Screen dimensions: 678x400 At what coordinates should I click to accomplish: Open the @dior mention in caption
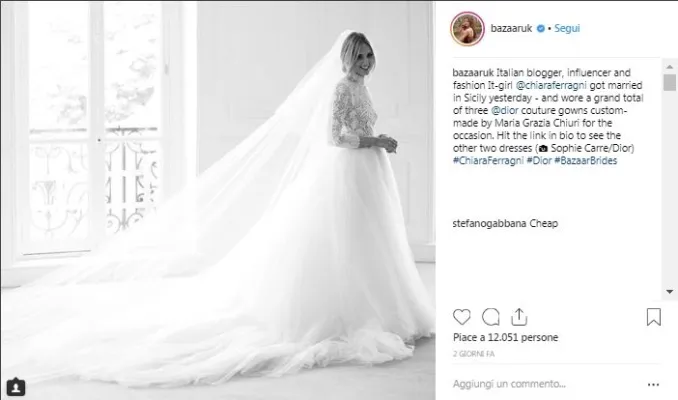click(505, 110)
